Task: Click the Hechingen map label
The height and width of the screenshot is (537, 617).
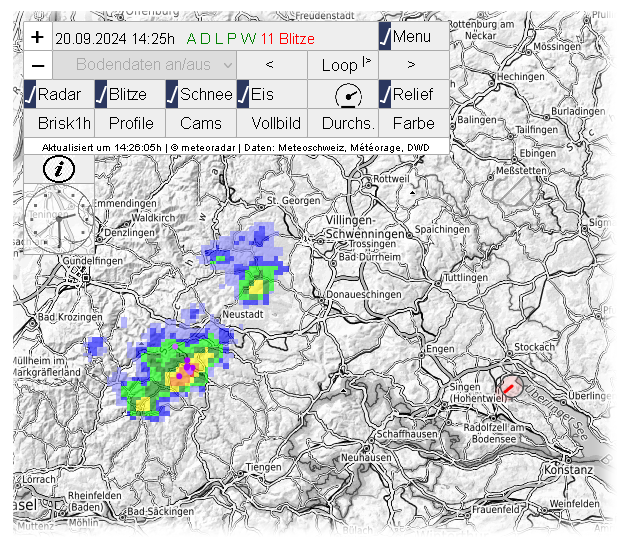Action: tap(520, 76)
